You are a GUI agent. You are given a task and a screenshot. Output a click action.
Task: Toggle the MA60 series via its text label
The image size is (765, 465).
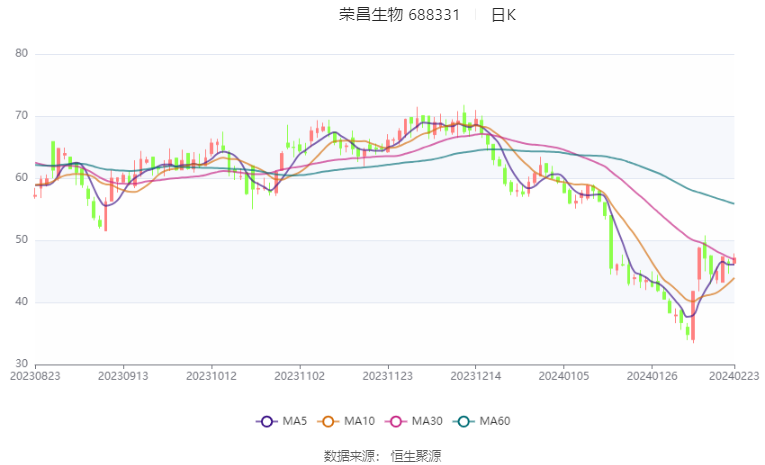[494, 422]
